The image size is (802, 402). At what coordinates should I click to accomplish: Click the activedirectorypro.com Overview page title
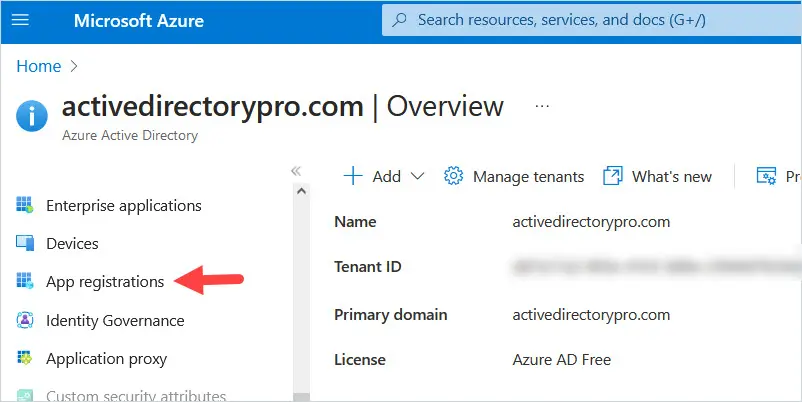pos(283,106)
